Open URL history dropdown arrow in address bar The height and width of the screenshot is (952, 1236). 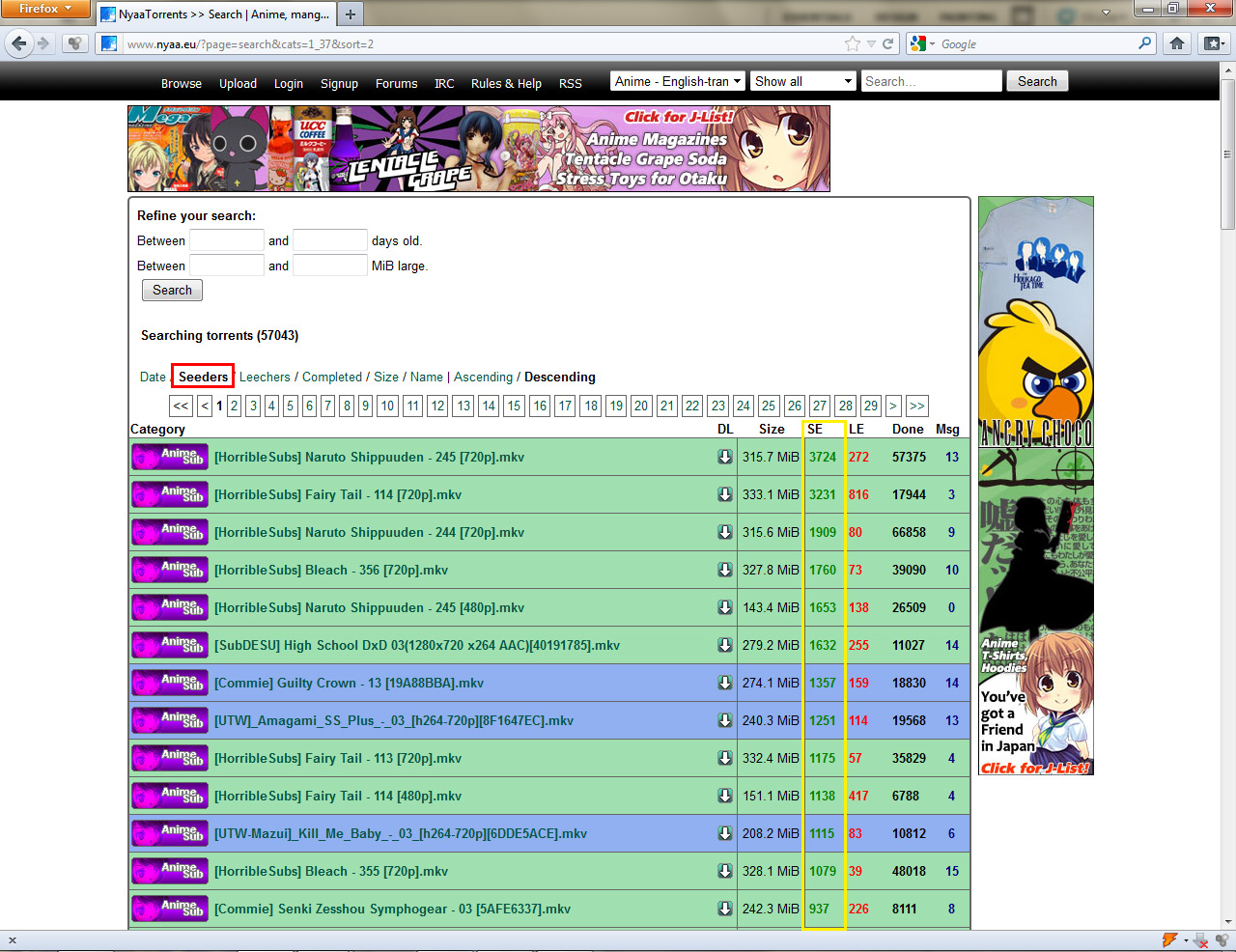871,43
